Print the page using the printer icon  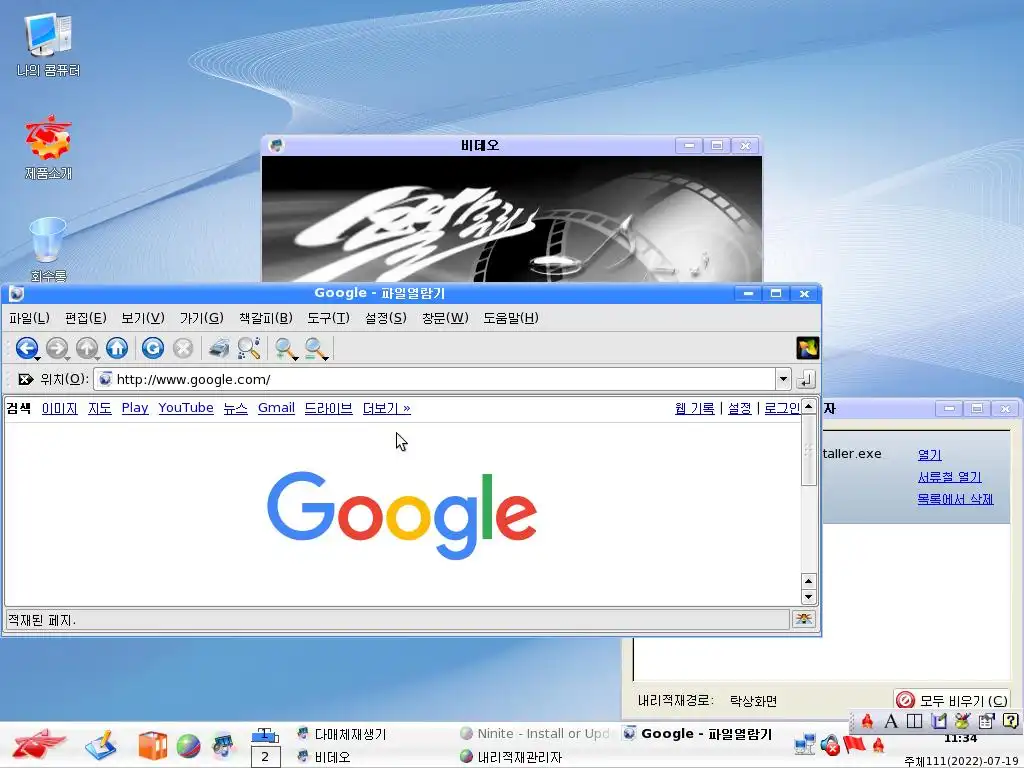pyautogui.click(x=219, y=348)
